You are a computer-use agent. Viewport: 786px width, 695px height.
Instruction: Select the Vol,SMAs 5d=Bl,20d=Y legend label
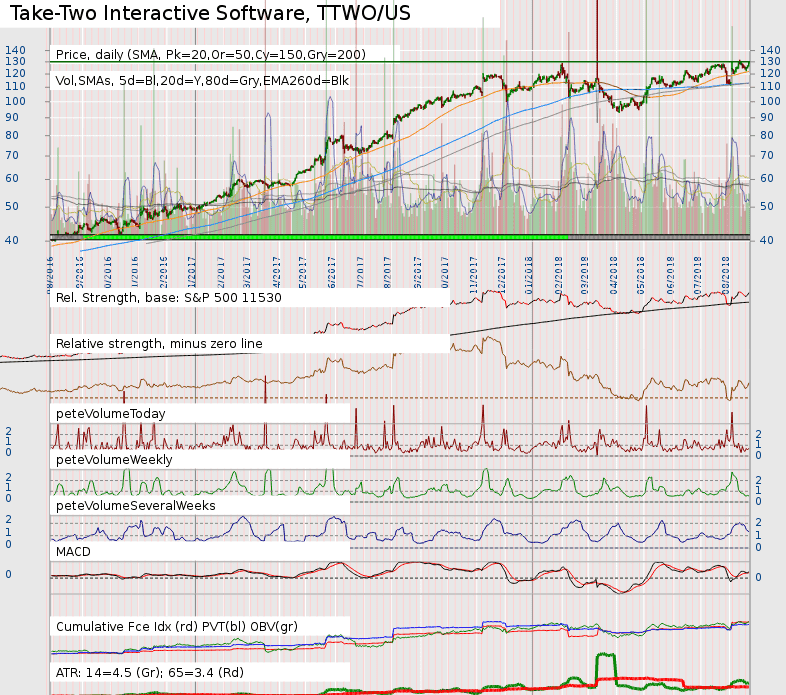(202, 81)
